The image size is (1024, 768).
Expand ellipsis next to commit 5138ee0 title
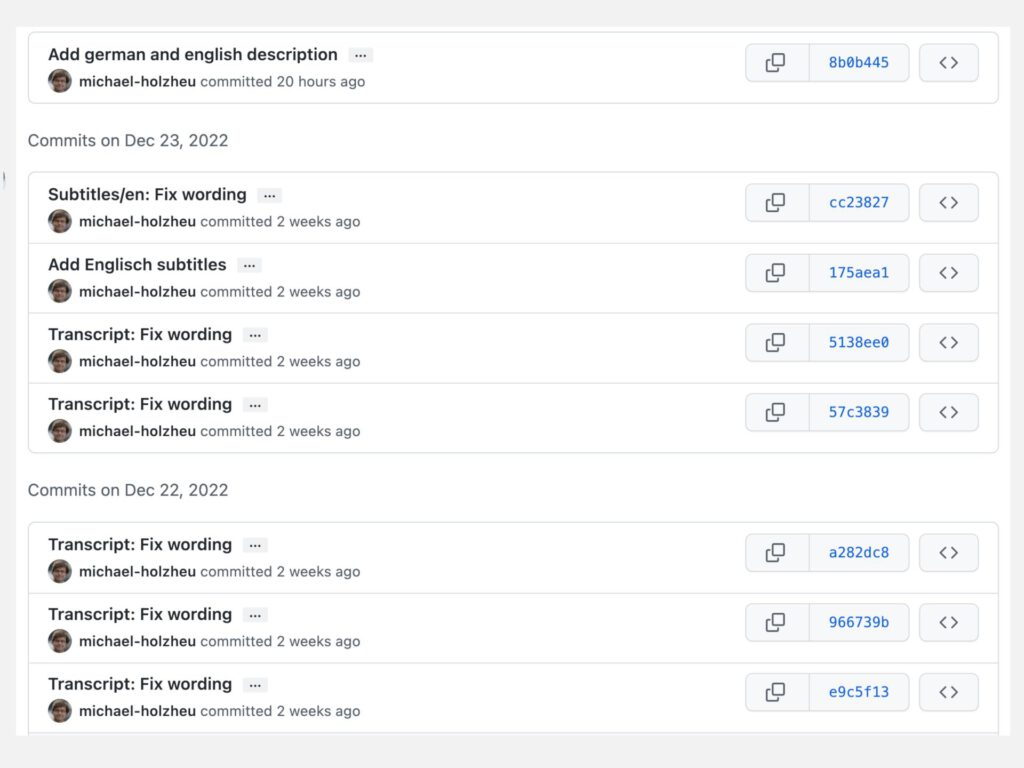[255, 335]
